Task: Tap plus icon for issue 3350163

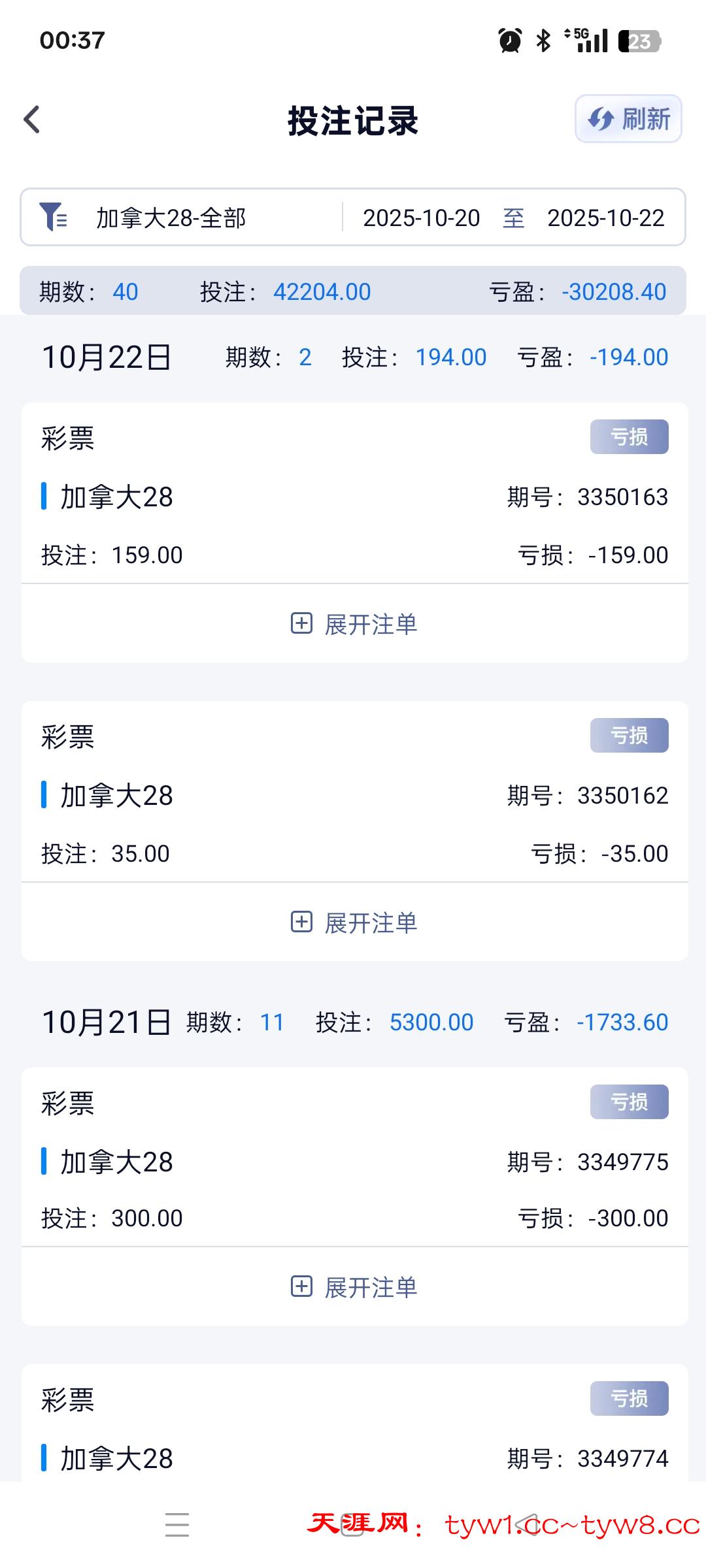Action: click(301, 623)
